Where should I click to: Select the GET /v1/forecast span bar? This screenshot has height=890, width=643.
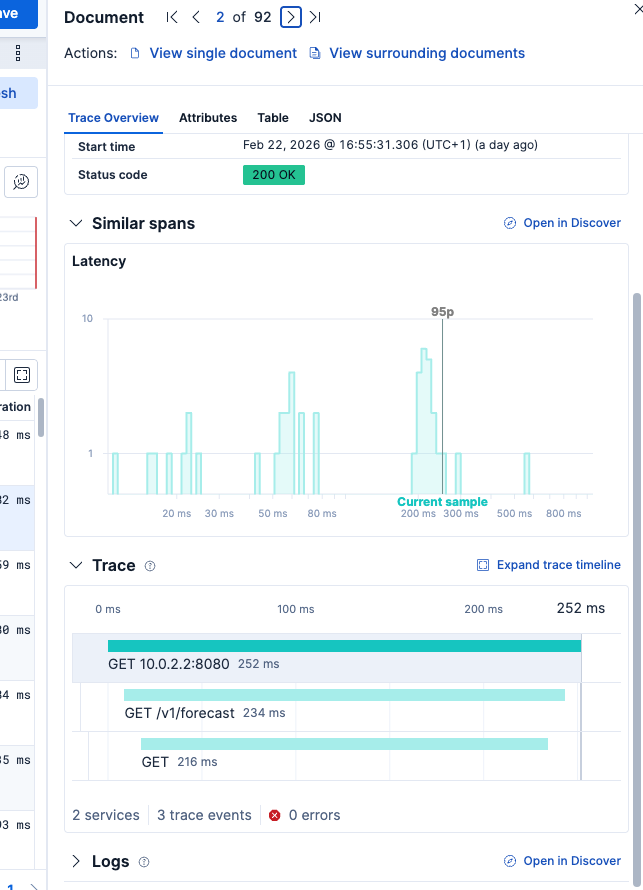coord(345,694)
